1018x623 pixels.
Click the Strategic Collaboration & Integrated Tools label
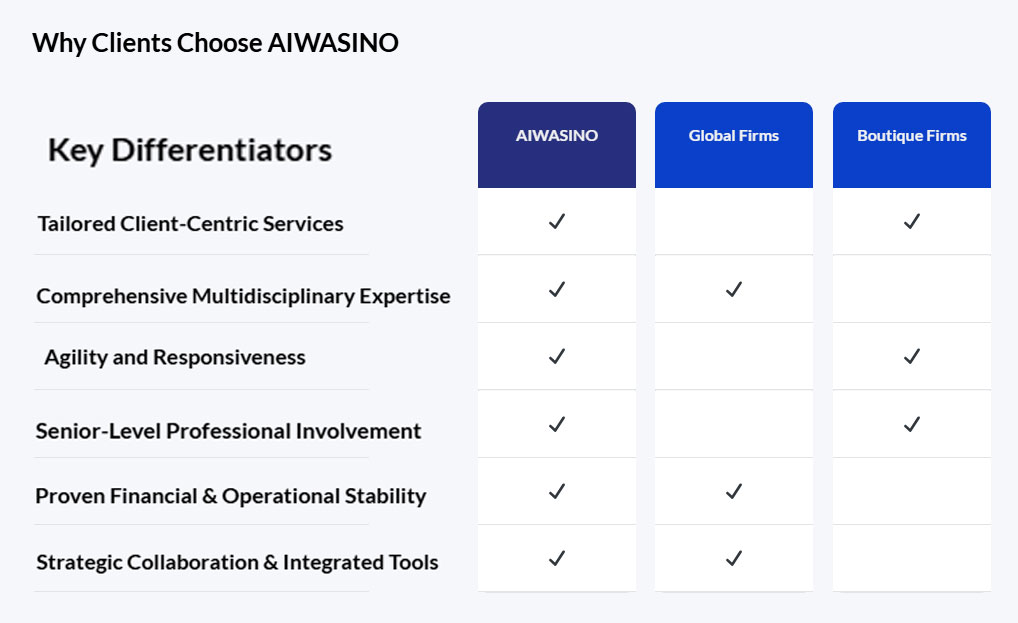pyautogui.click(x=237, y=562)
